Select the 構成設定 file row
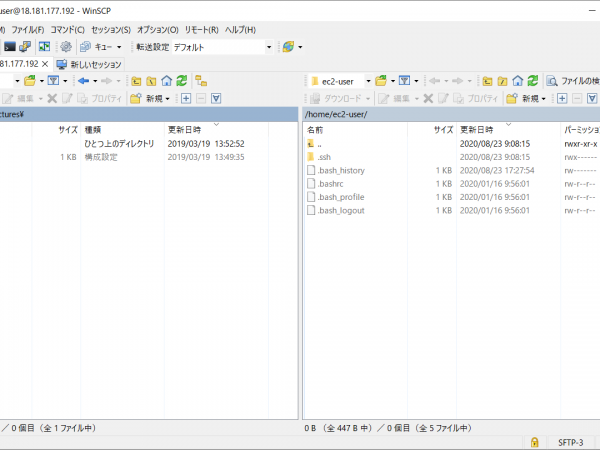This screenshot has height=450, width=600. point(149,157)
